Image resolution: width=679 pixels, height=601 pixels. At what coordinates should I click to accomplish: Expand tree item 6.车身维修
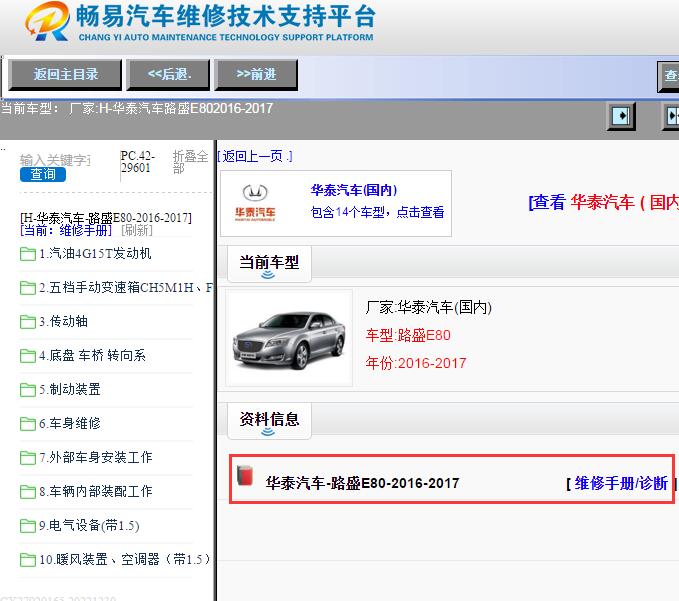tap(70, 423)
